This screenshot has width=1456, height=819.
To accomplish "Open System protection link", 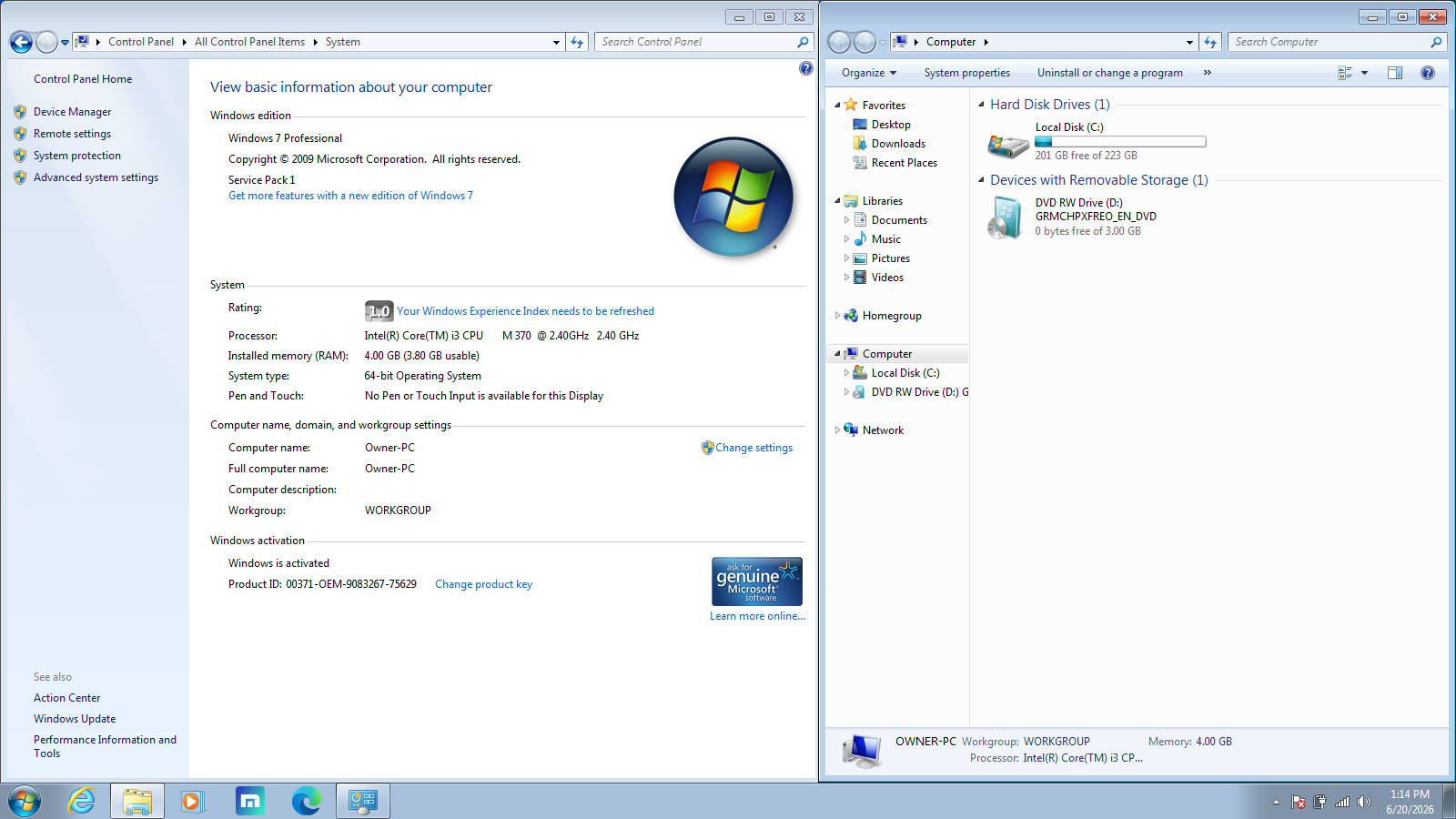I will (x=76, y=156).
